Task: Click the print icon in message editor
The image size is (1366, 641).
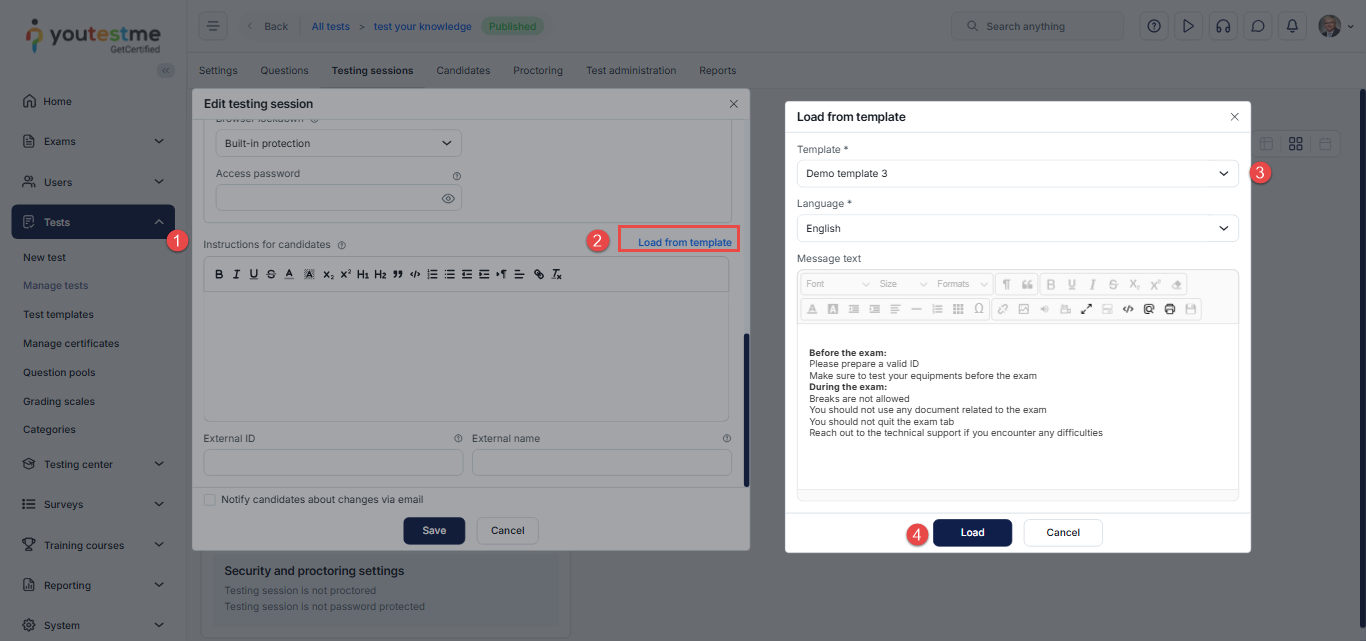Action: (x=1169, y=309)
